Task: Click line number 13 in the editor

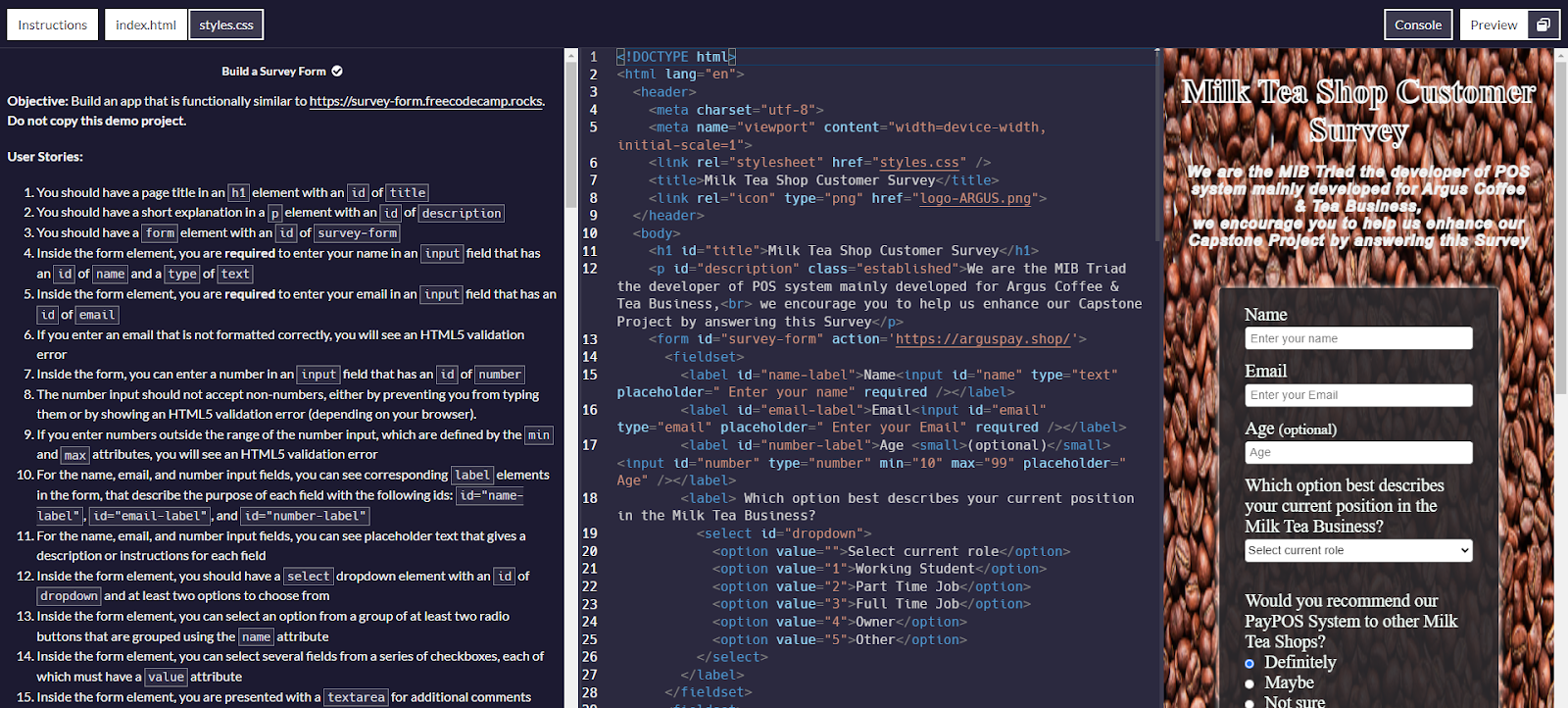Action: click(x=590, y=339)
